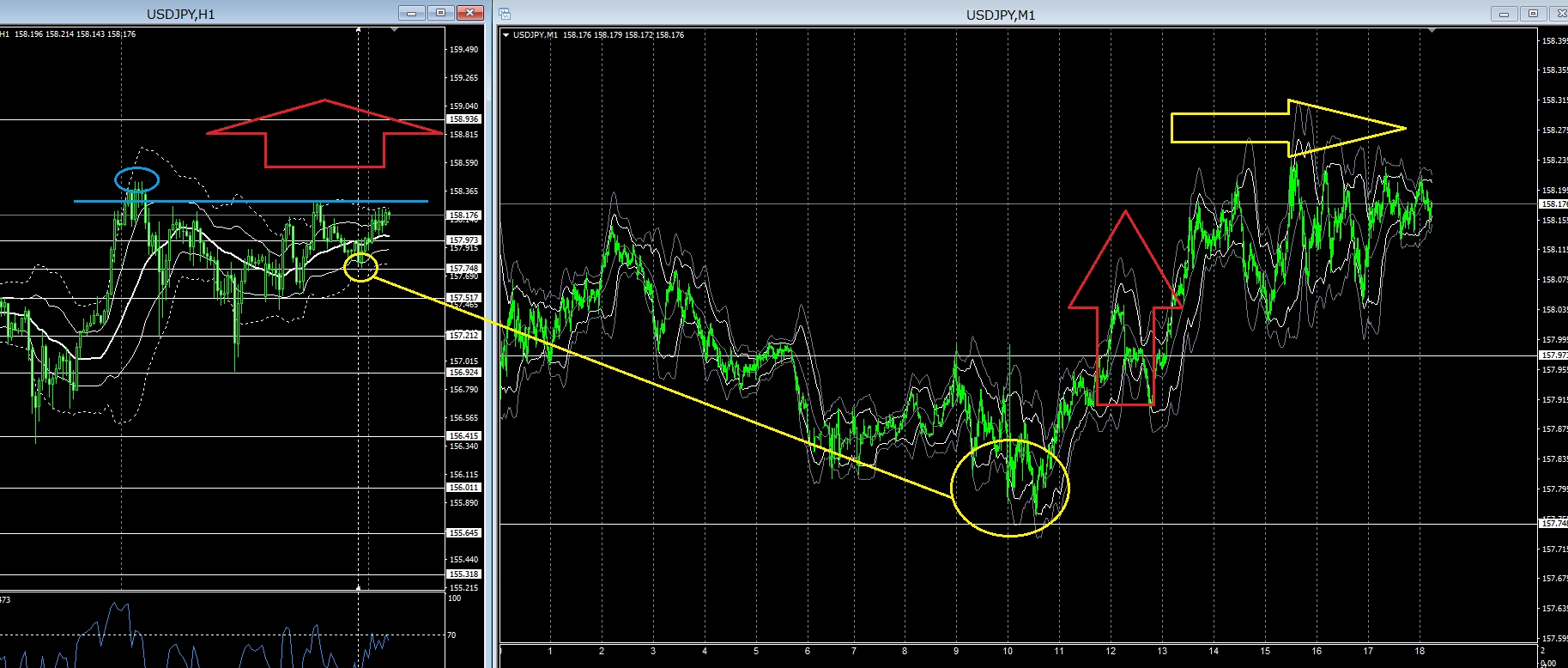The width and height of the screenshot is (1568, 668).
Task: Grab the grey chart-shift triangle in the M1 chart
Action: point(1432,31)
